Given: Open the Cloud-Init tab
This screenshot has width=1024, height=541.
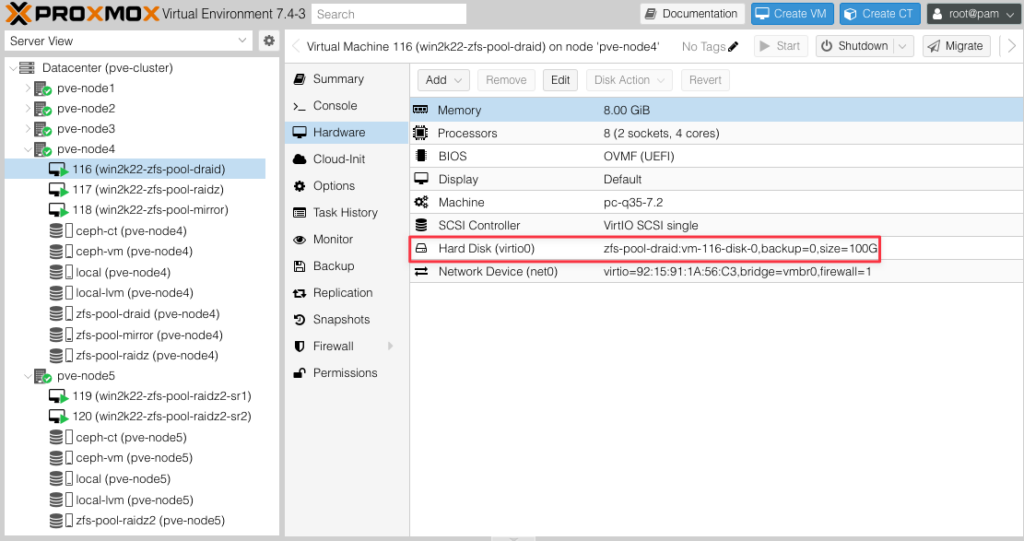Looking at the screenshot, I should (x=347, y=159).
